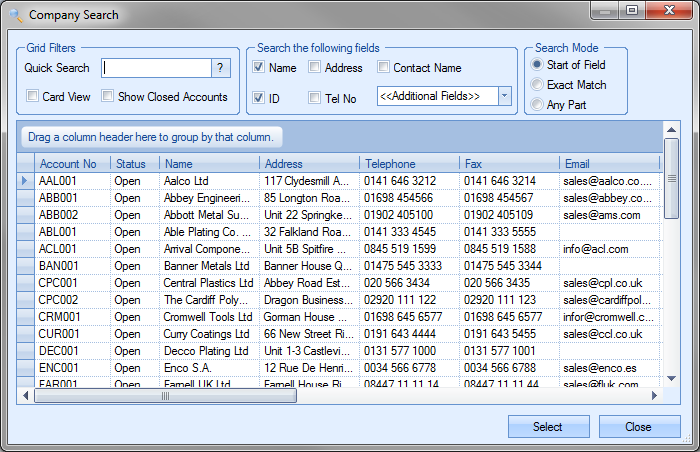Enable the Card View checkbox
This screenshot has width=700, height=452.
point(33,97)
